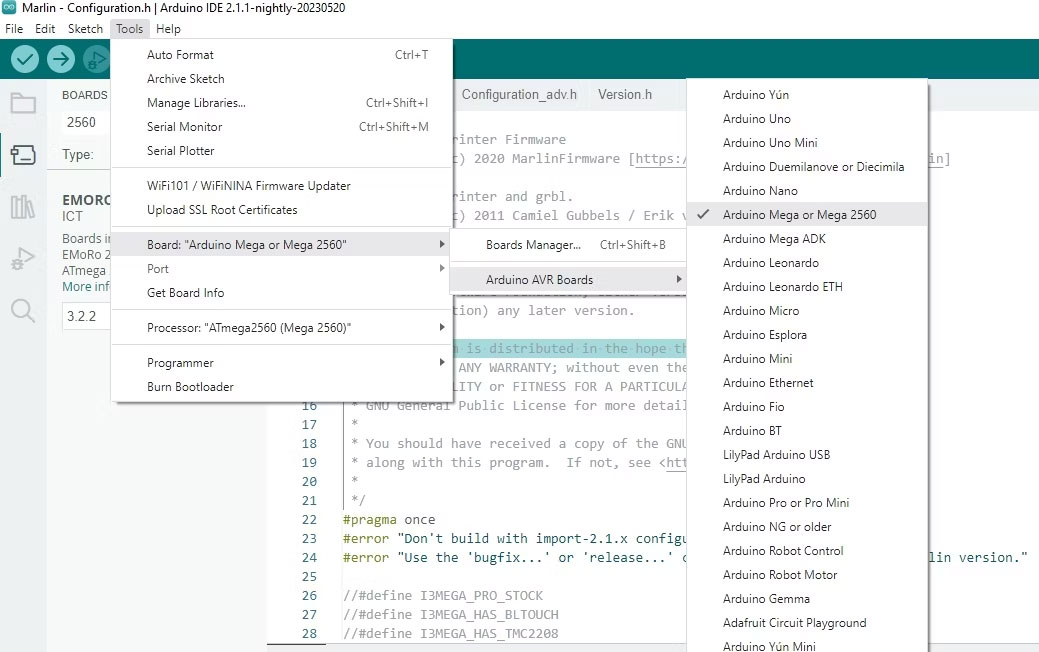Screen dimensions: 1039x652
Task: Select LilyPad Arduino USB board
Action: [x=807, y=455]
